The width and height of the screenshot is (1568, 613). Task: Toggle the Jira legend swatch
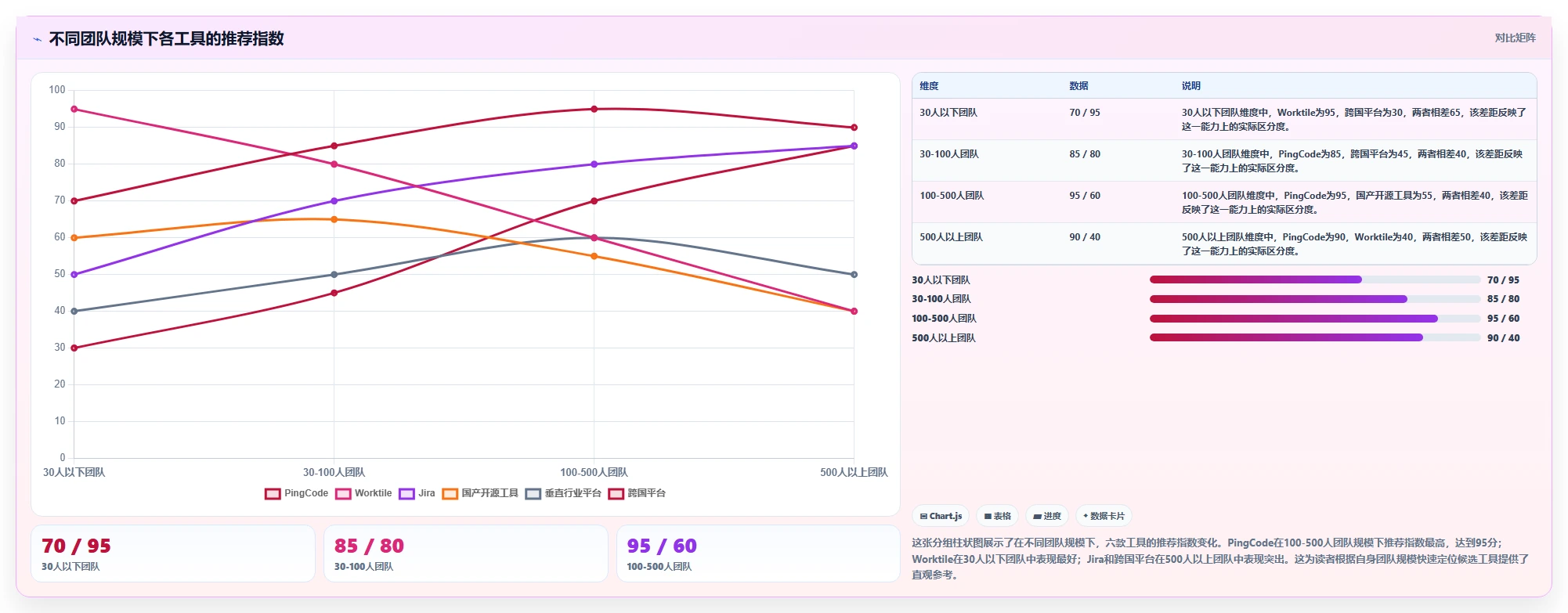(406, 494)
